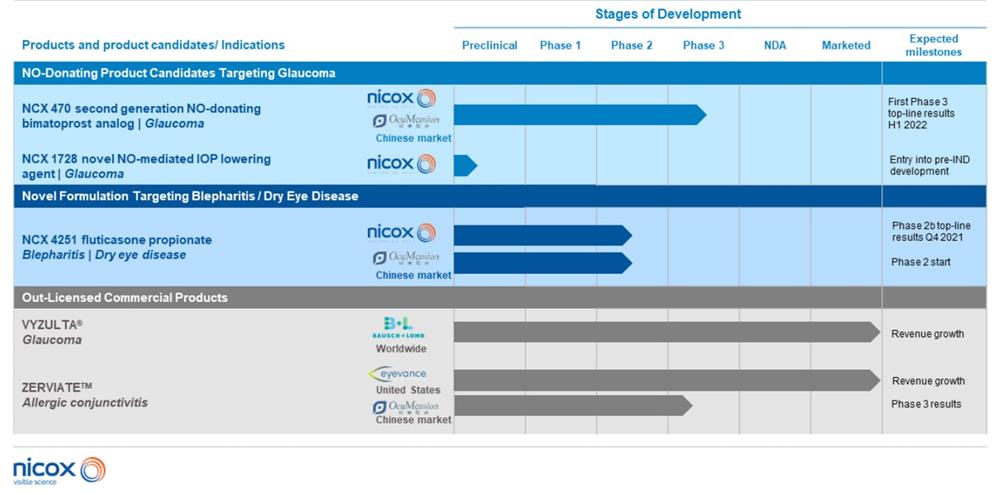Select the Preclinical column header
Viewport: 1000px width, 493px height.
pos(490,45)
